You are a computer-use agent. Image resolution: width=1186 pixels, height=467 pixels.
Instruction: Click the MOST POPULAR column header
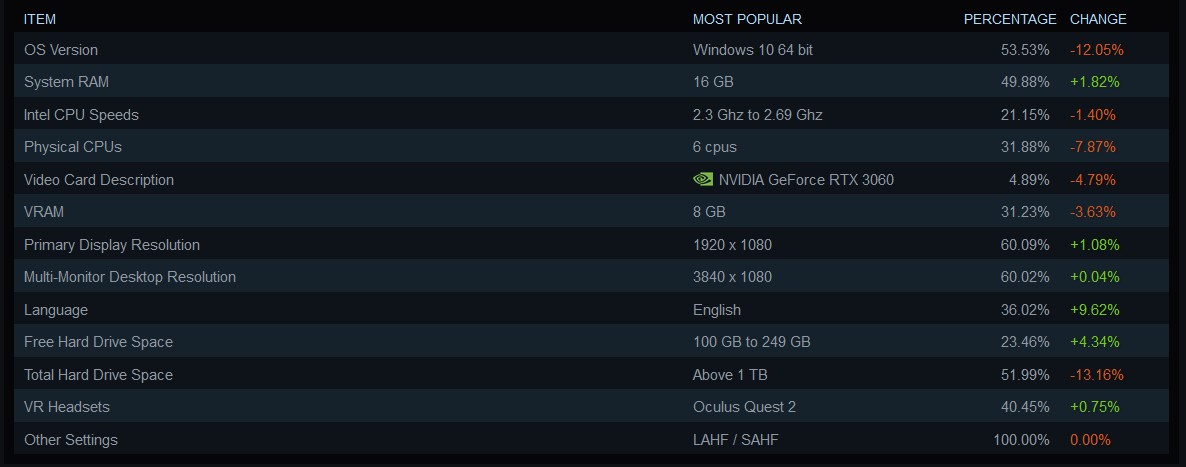click(x=747, y=19)
